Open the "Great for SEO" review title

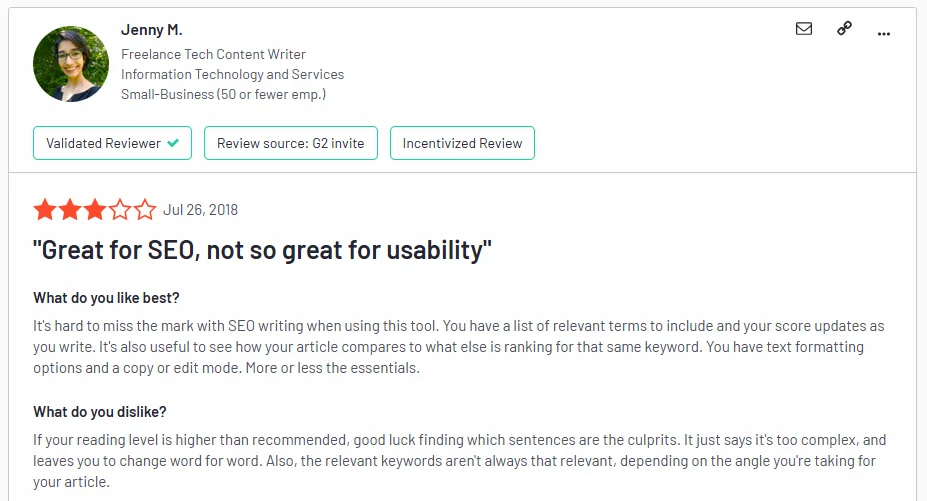coord(263,250)
